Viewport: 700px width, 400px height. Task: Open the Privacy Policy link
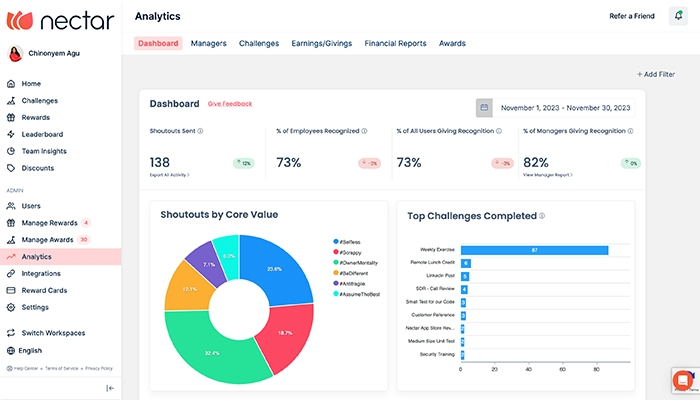(x=99, y=368)
